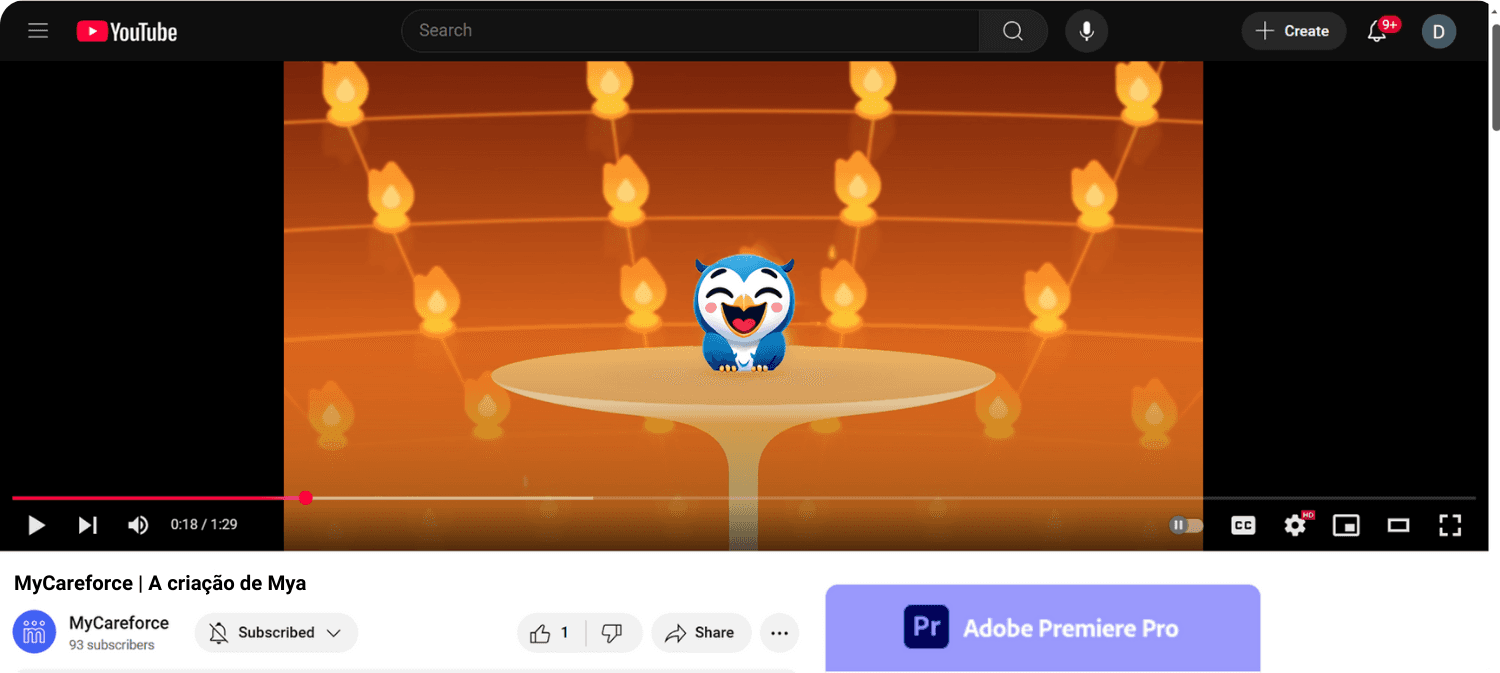
Task: Dislike the video with thumbs down
Action: pyautogui.click(x=613, y=633)
